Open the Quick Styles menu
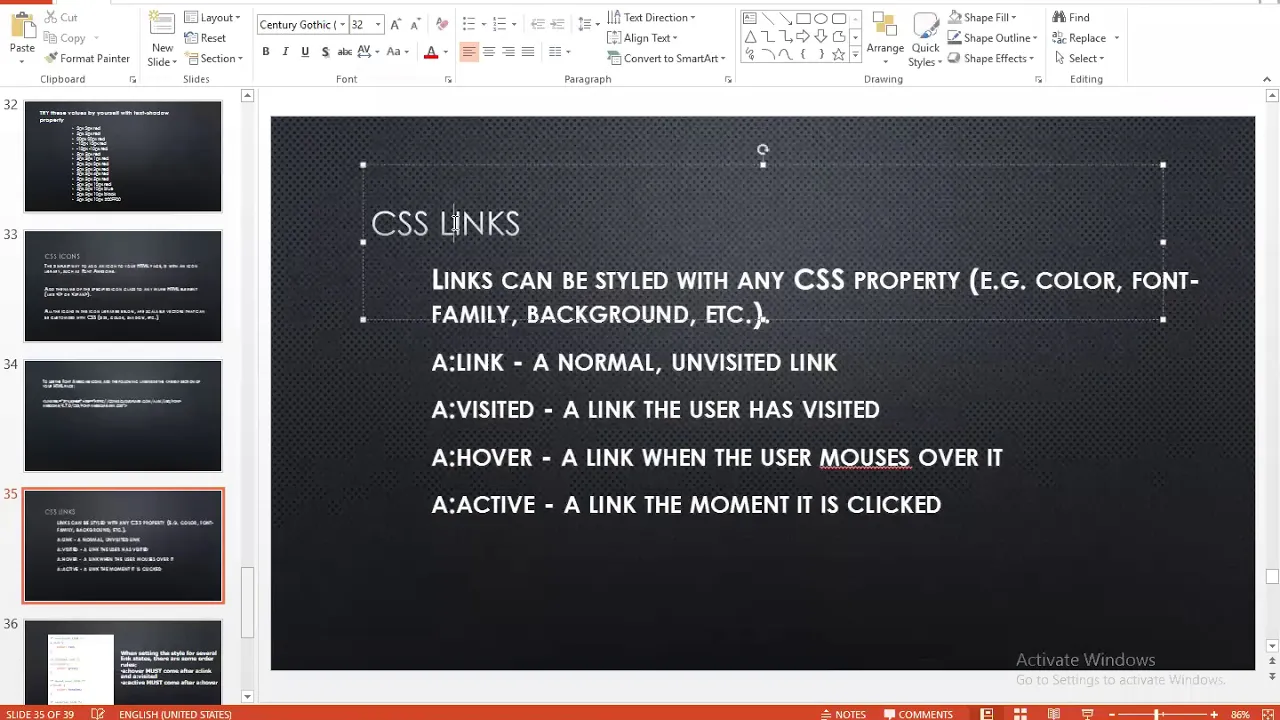This screenshot has width=1280, height=720. [925, 38]
